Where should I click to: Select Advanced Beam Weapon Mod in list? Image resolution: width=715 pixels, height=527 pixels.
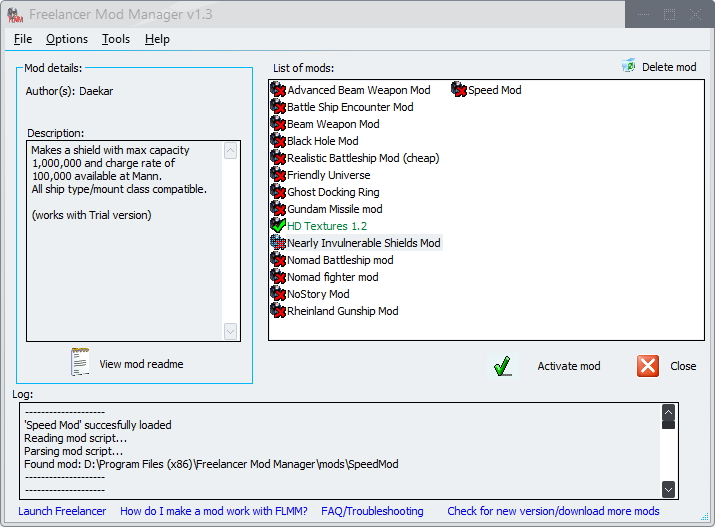tap(358, 90)
